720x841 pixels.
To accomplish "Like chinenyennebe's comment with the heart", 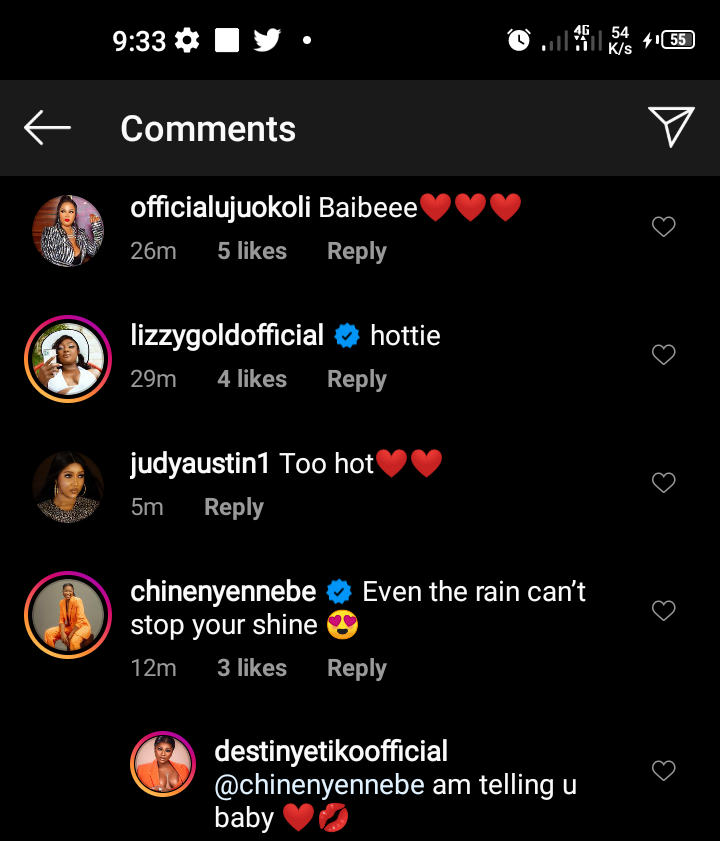I will point(663,610).
